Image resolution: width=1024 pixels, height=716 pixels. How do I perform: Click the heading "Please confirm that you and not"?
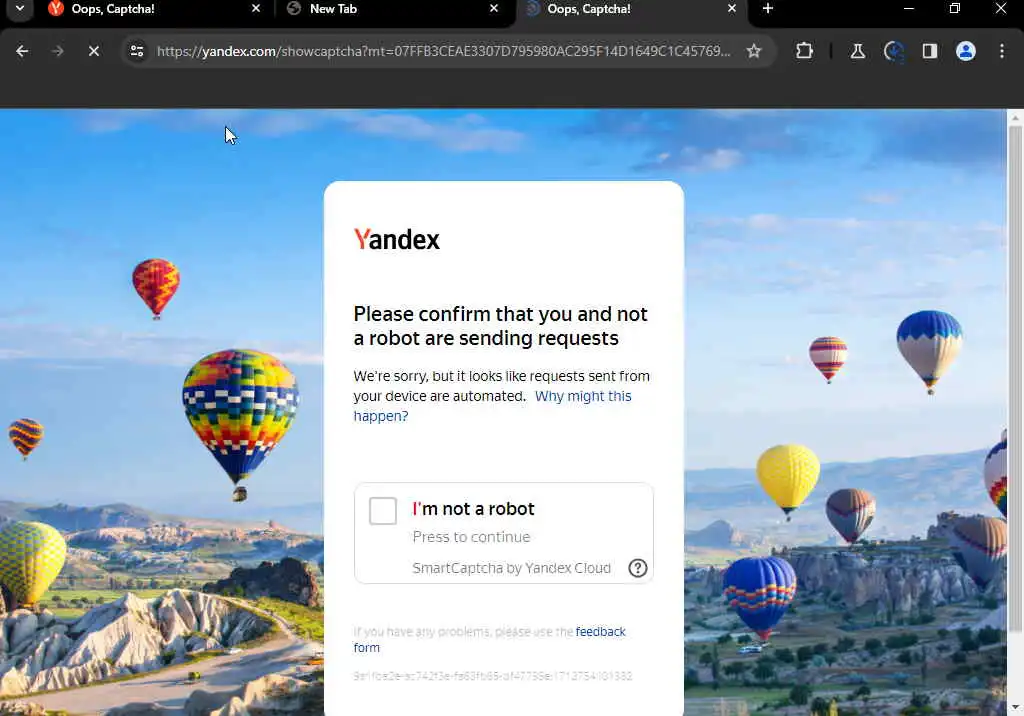500,314
